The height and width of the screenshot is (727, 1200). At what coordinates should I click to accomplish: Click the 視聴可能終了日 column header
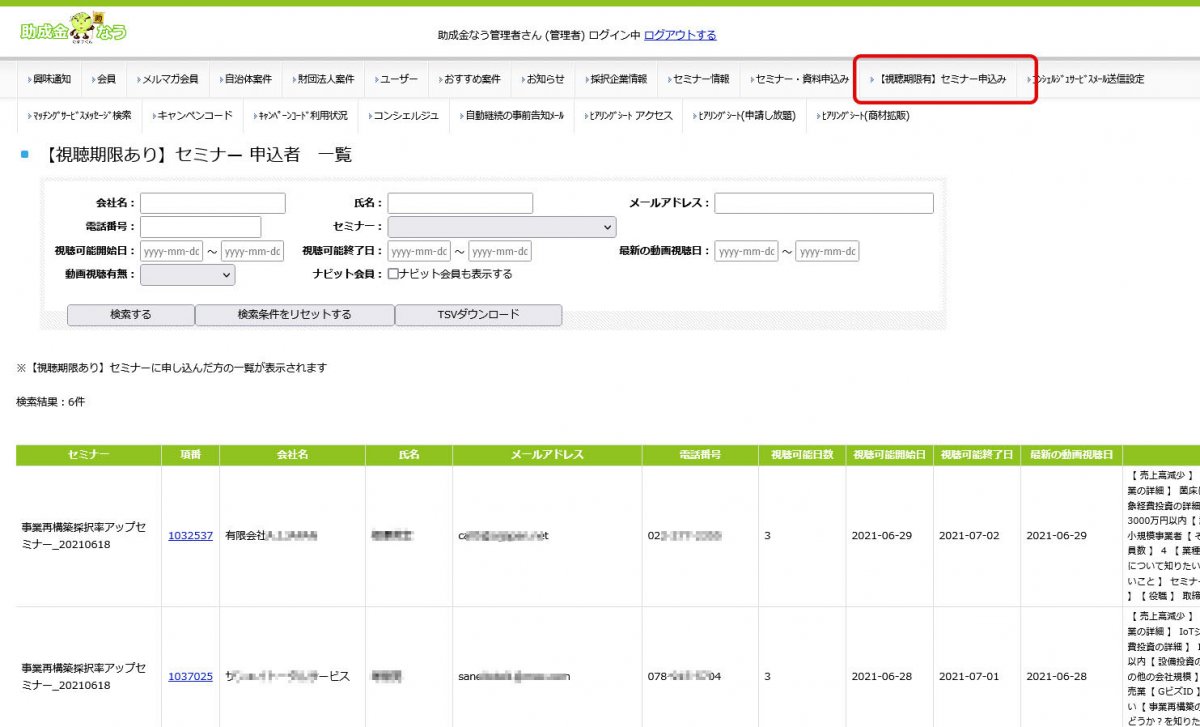point(976,455)
